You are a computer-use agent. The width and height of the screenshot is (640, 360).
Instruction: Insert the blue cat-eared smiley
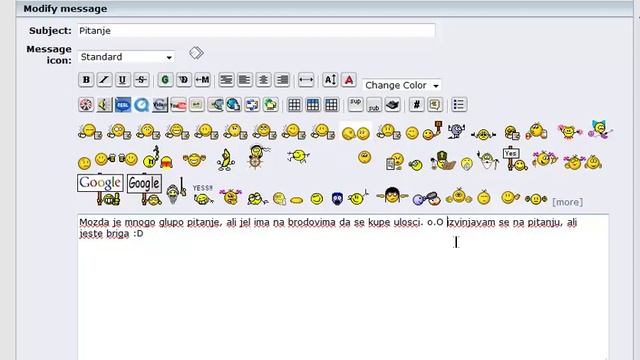coord(600,129)
